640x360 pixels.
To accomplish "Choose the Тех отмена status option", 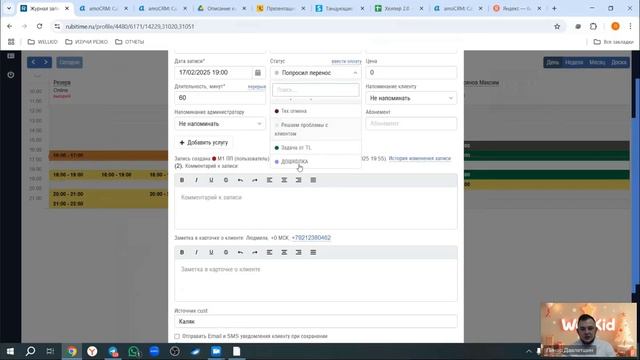I will [316, 111].
